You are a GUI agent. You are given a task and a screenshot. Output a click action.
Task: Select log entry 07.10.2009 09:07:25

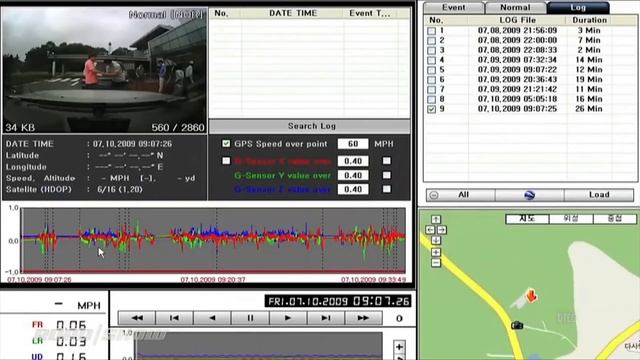(x=517, y=109)
